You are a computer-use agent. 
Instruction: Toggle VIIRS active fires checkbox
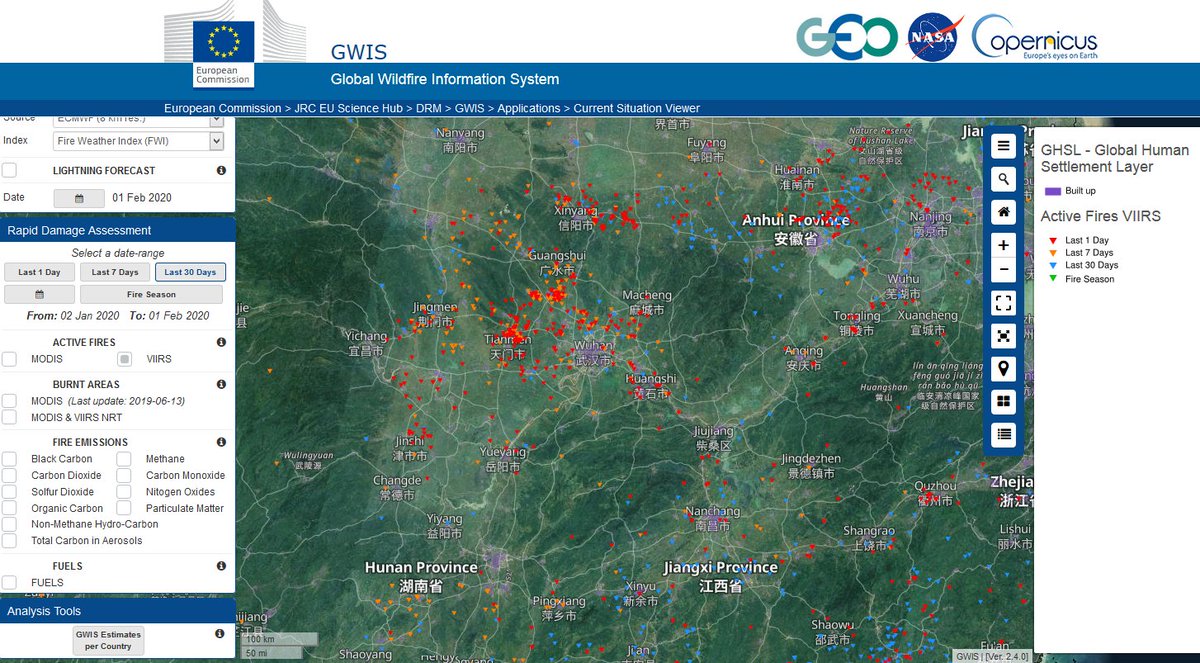(x=124, y=359)
